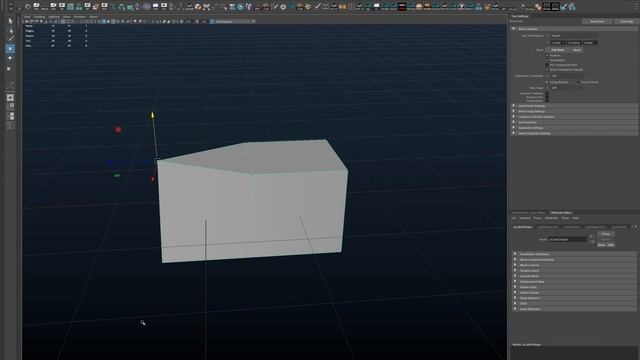Click the green manipulator handle in viewport
Screen dimensions: 640x360
pos(117,175)
